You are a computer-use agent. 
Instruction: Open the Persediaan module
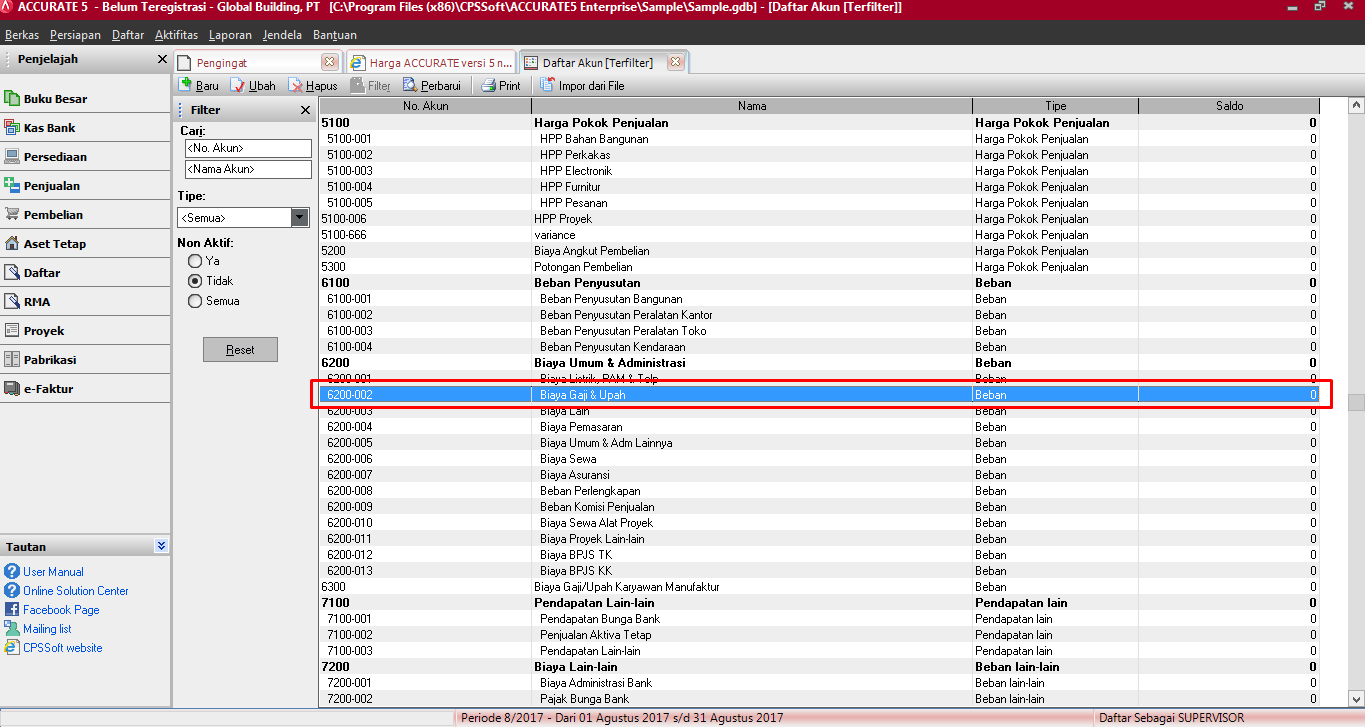click(x=55, y=157)
